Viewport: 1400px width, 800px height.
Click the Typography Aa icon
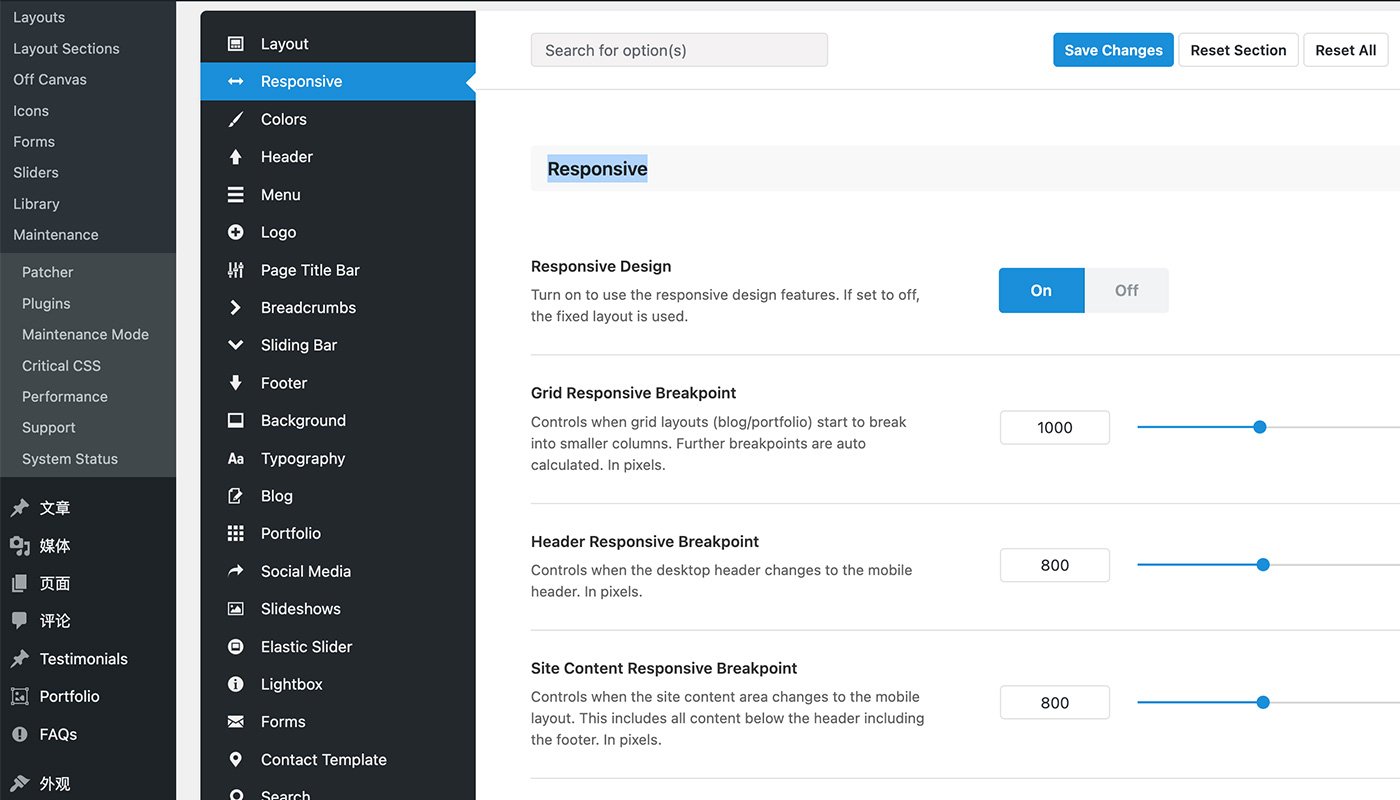pyautogui.click(x=236, y=459)
